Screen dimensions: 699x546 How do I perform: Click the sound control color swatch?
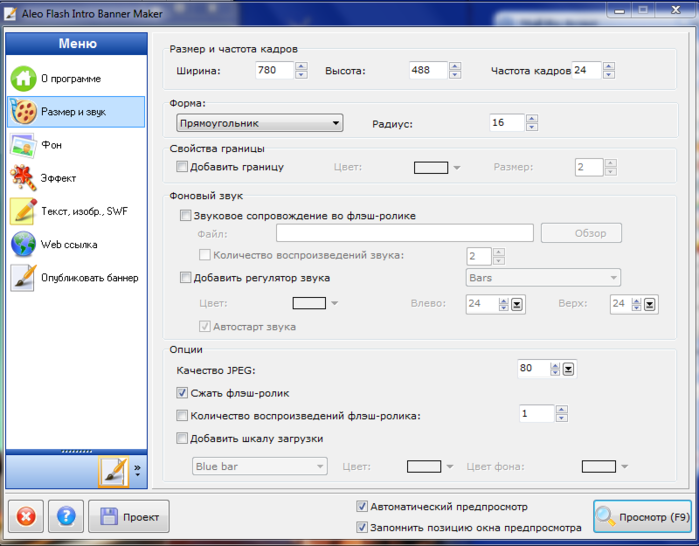coord(309,303)
